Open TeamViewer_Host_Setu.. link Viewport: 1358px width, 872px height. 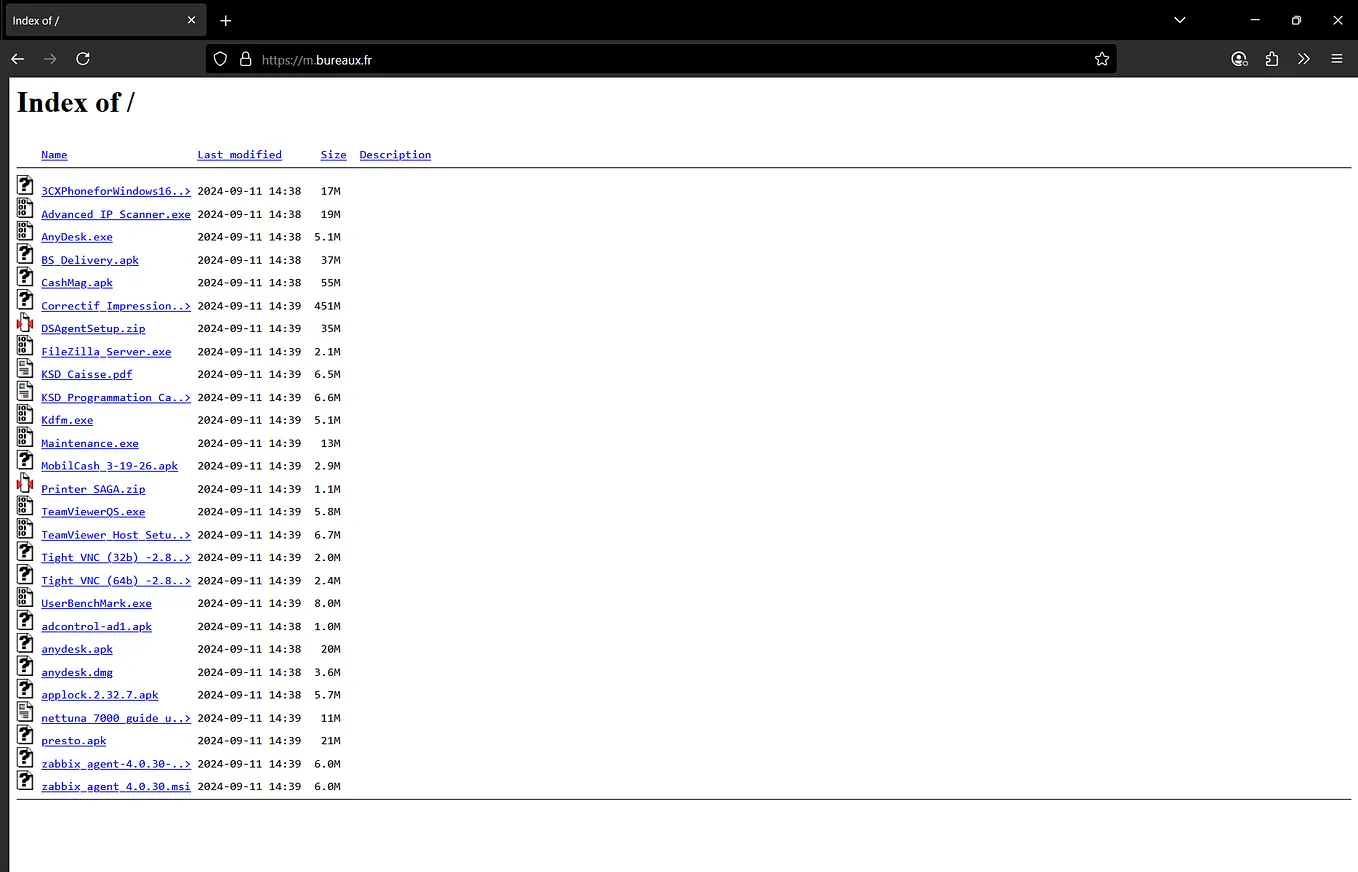(x=116, y=535)
